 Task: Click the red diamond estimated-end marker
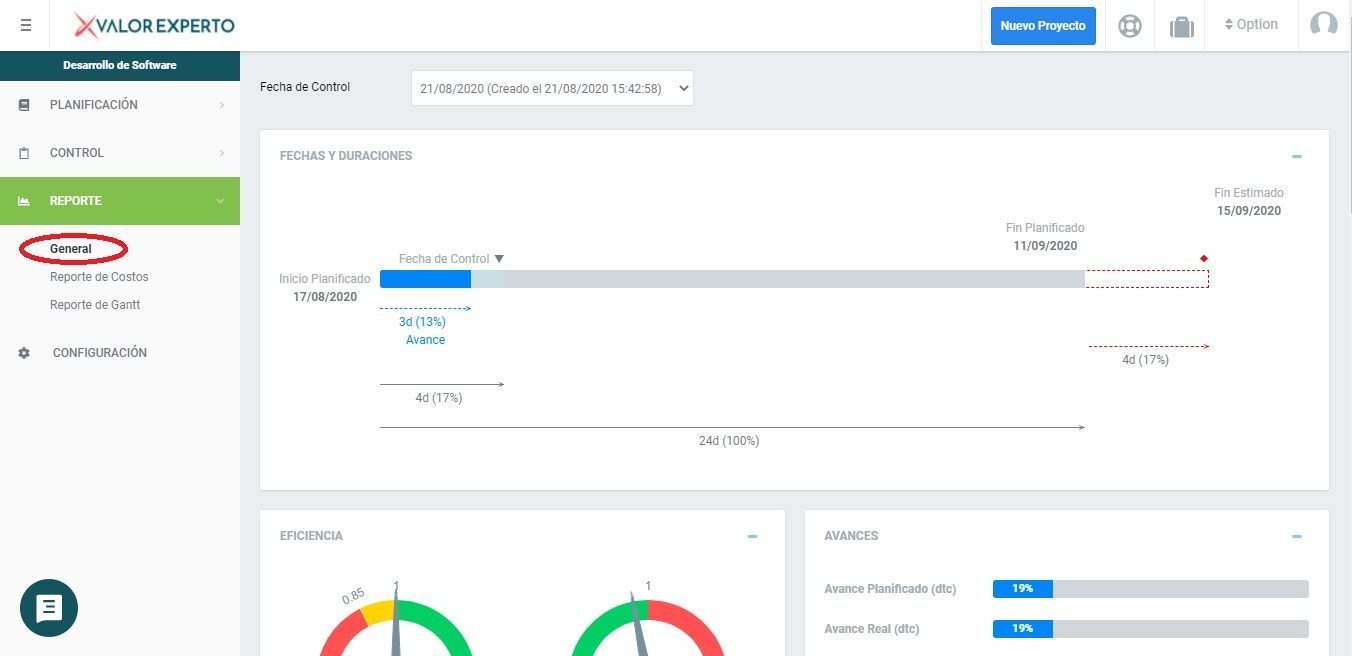[1204, 258]
